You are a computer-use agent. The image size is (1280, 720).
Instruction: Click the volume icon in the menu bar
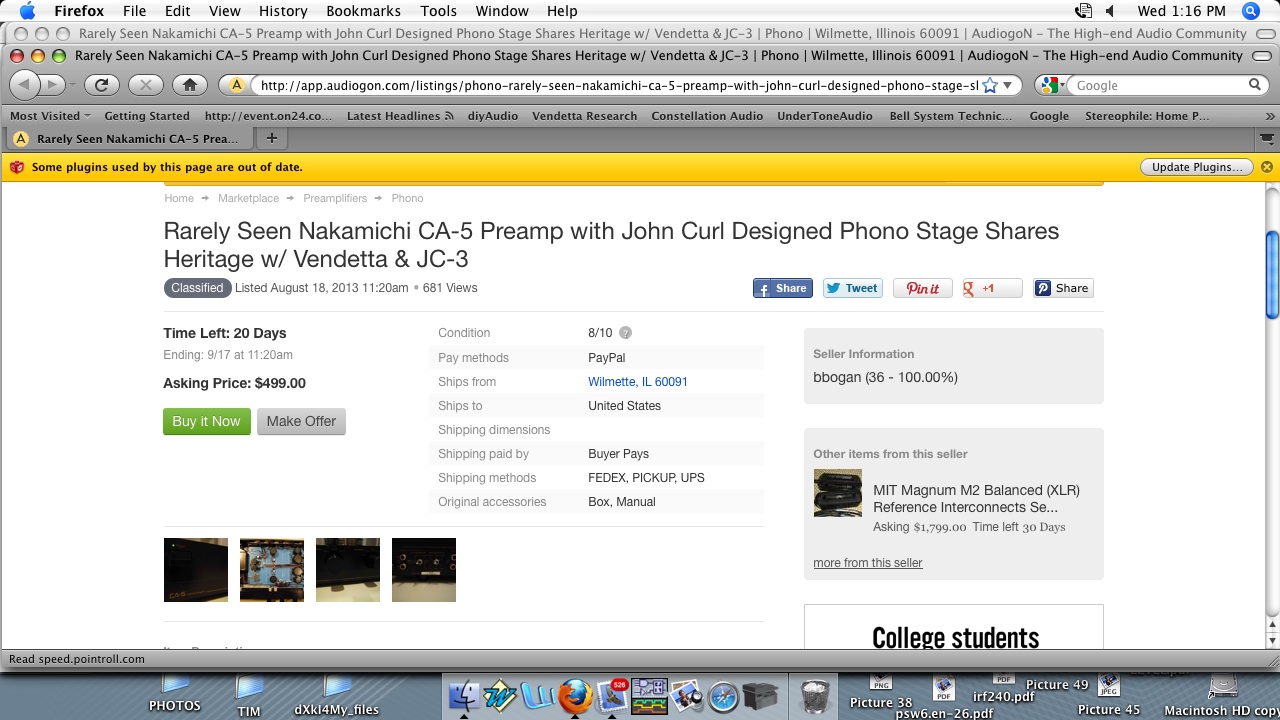tap(1110, 11)
